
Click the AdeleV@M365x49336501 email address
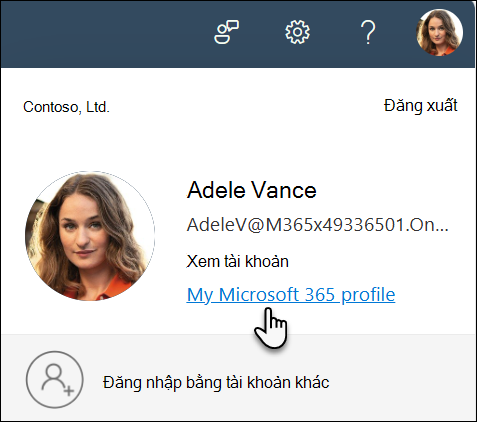tap(318, 225)
